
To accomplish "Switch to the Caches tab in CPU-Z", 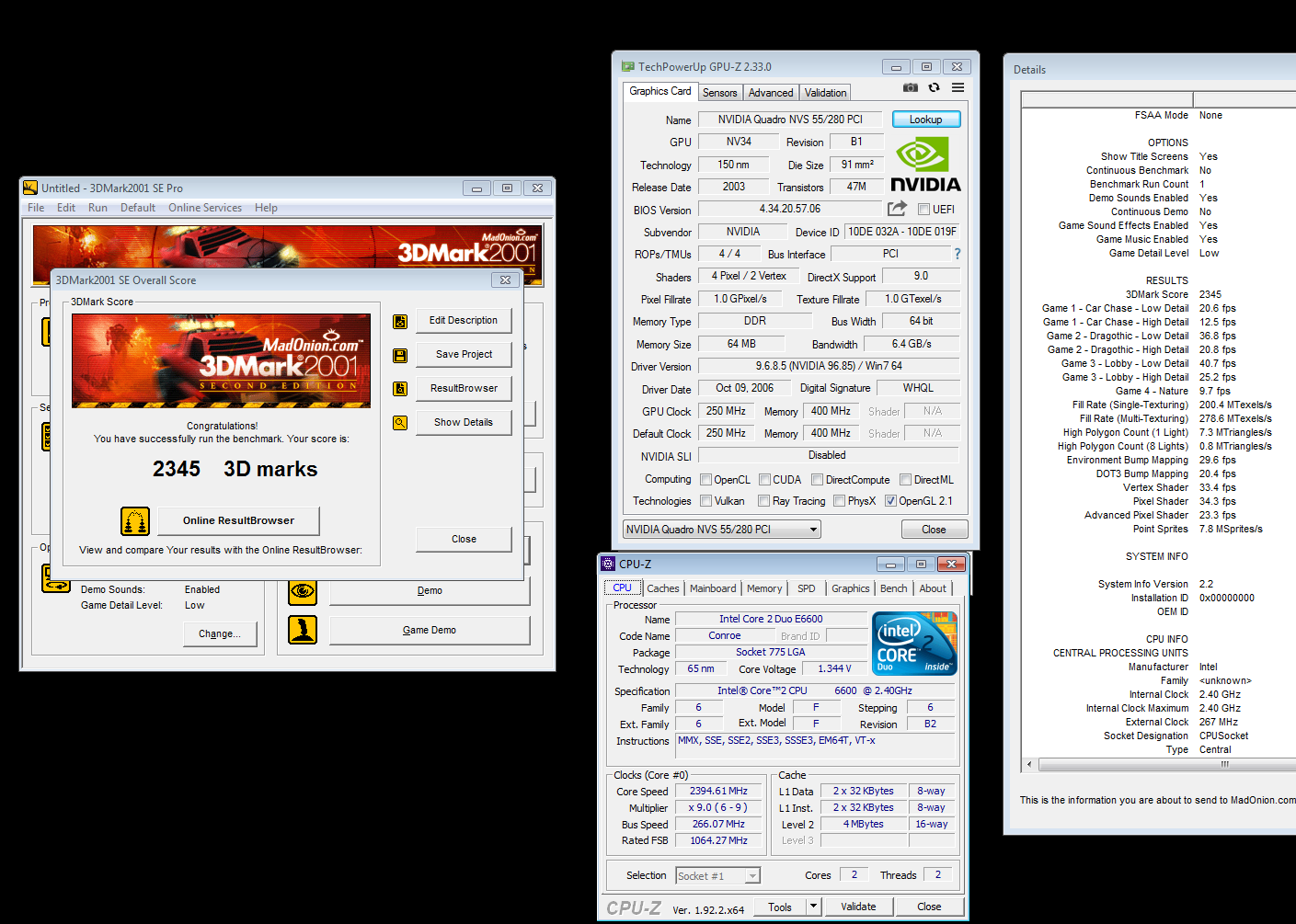I will [663, 588].
